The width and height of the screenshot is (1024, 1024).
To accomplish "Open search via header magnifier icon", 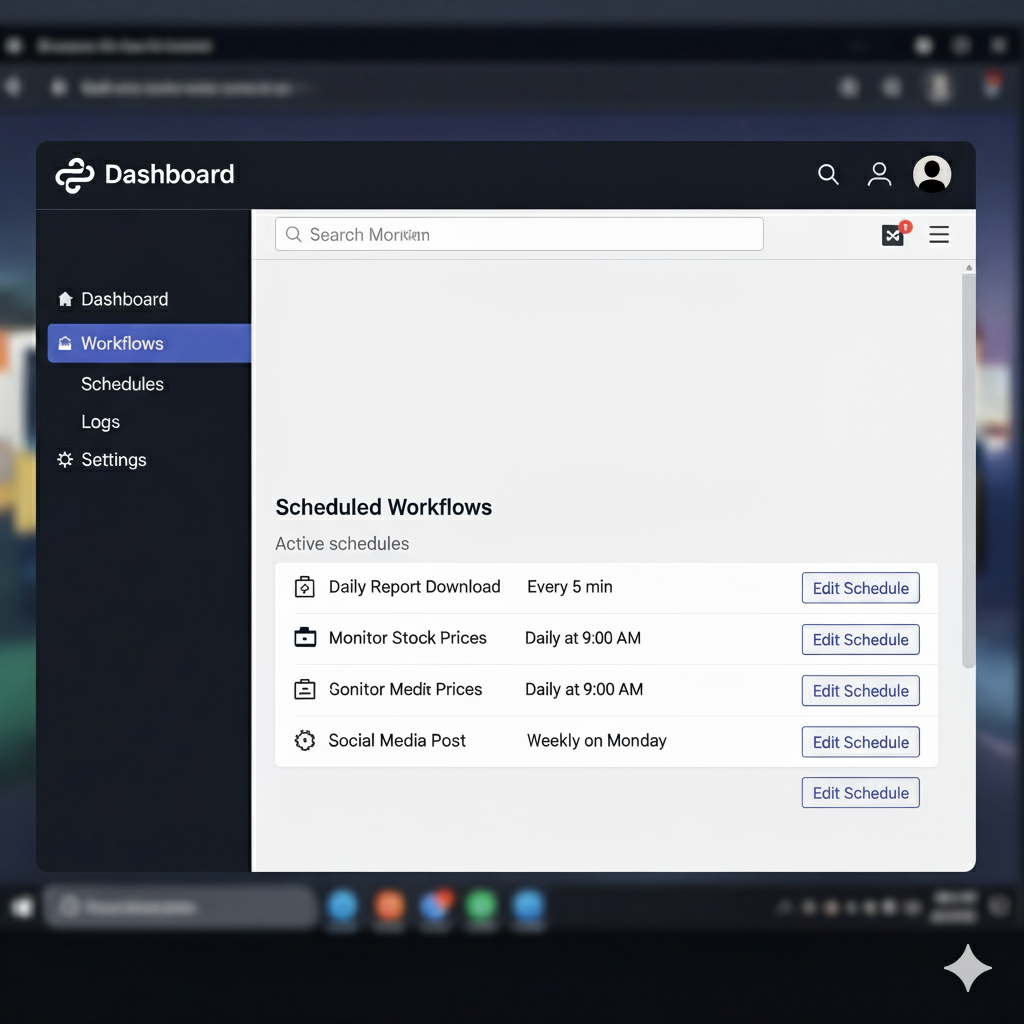I will tap(828, 174).
